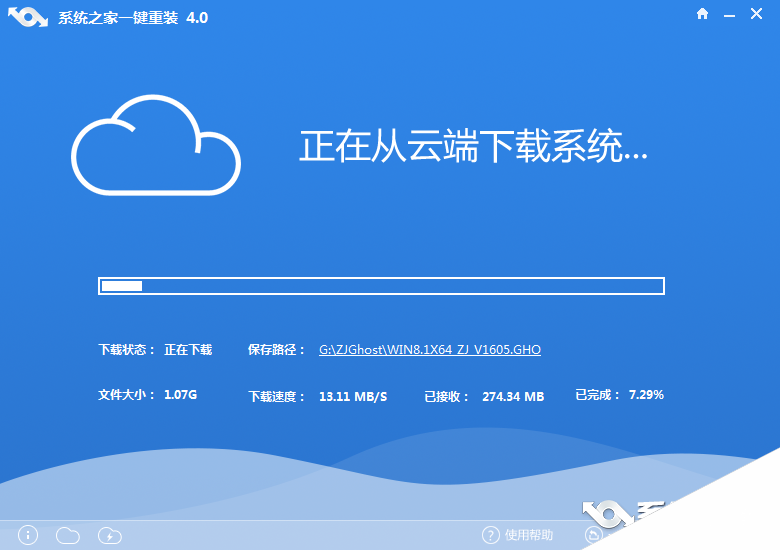This screenshot has width=780, height=550.
Task: Click the 已完成 label
Action: click(x=597, y=395)
